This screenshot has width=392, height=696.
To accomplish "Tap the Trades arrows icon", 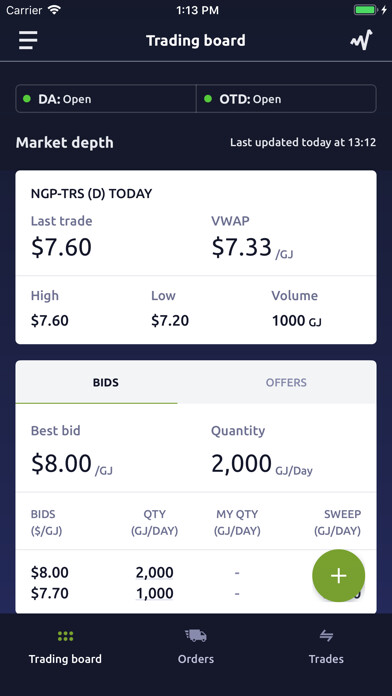I will (x=326, y=636).
